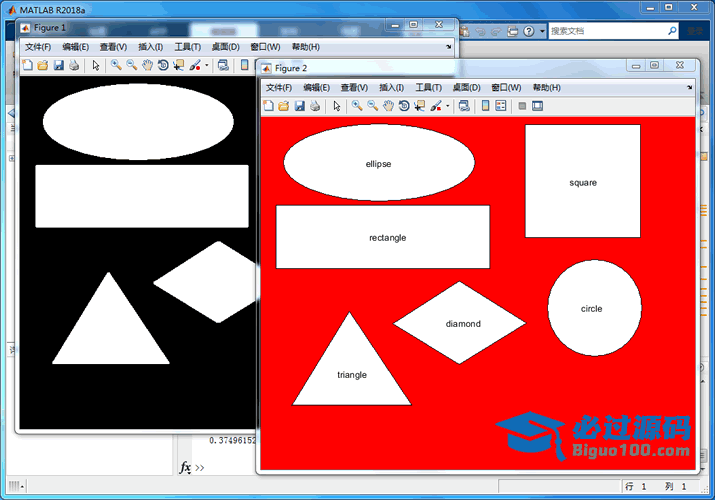
Task: Select Rotate 3D tool in Figure 2
Action: [404, 106]
